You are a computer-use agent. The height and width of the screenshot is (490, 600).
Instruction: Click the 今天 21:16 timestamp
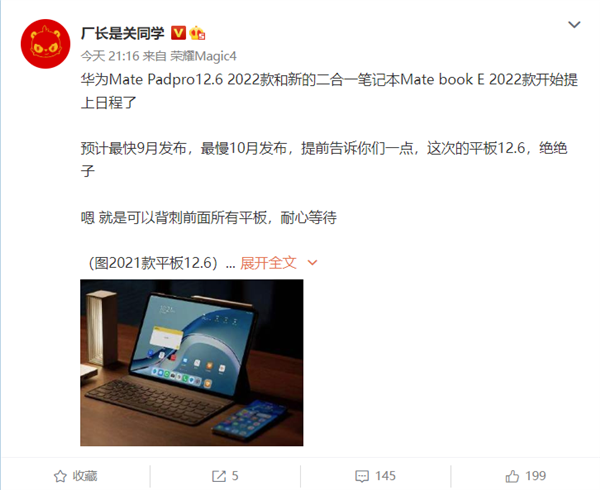(x=110, y=56)
